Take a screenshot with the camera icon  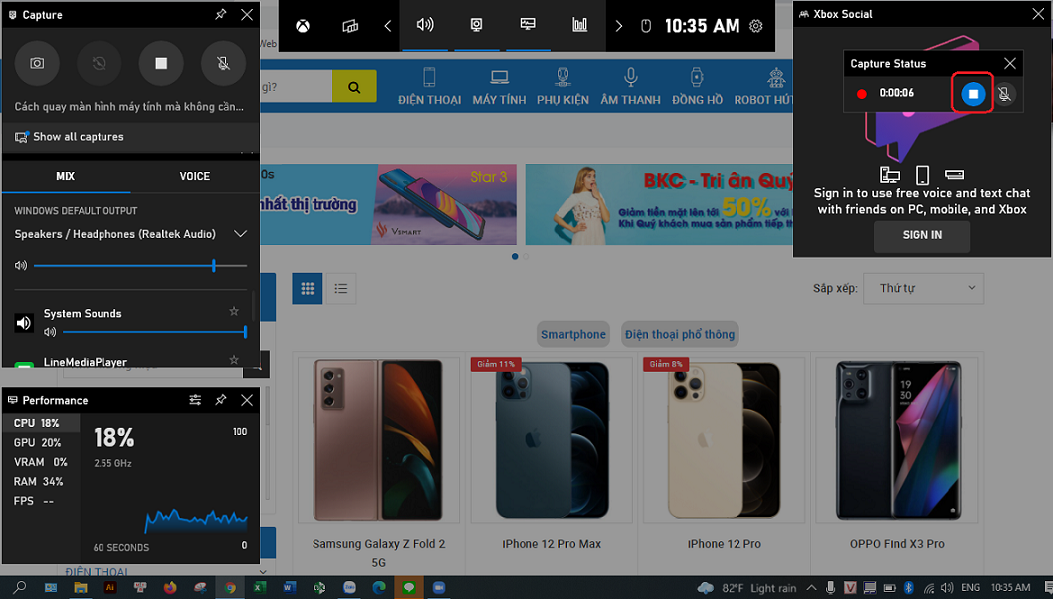point(37,63)
